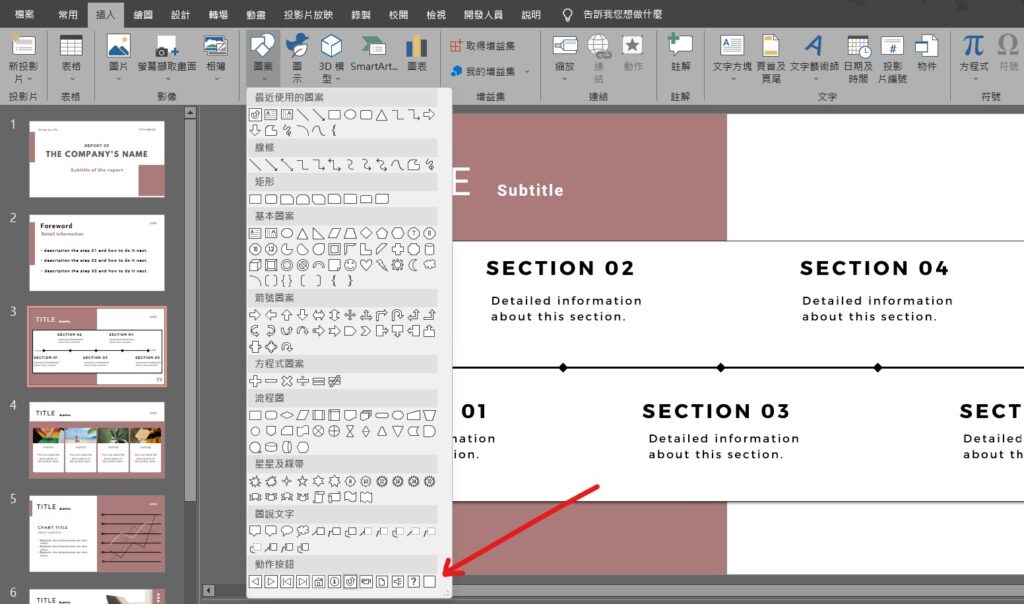The height and width of the screenshot is (604, 1024).
Task: Open the Zoom (縮放) dropdown
Action: coord(564,59)
